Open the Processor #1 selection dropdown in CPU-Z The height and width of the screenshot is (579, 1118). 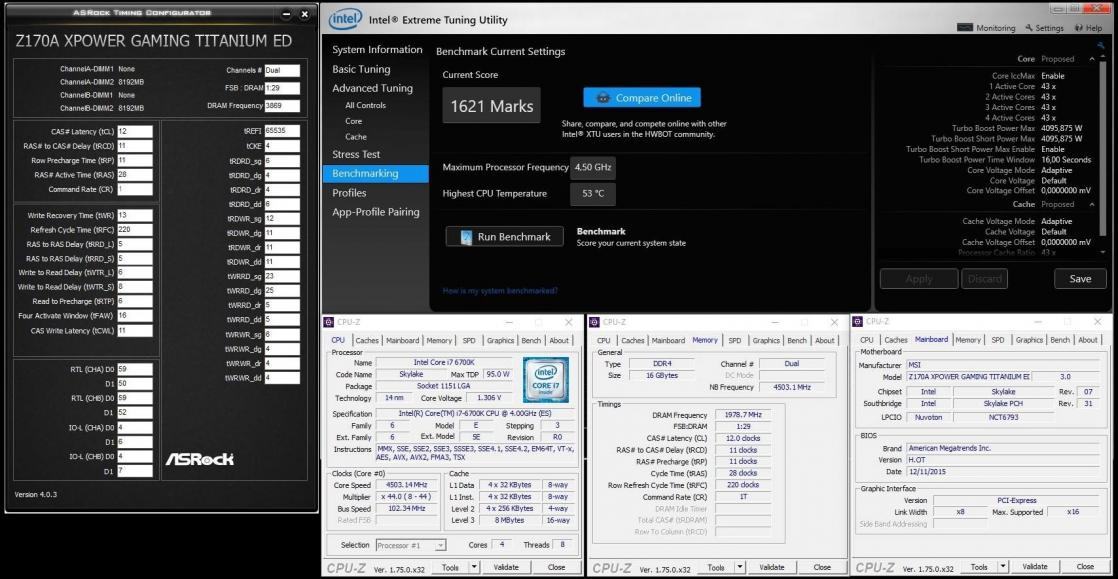(411, 545)
